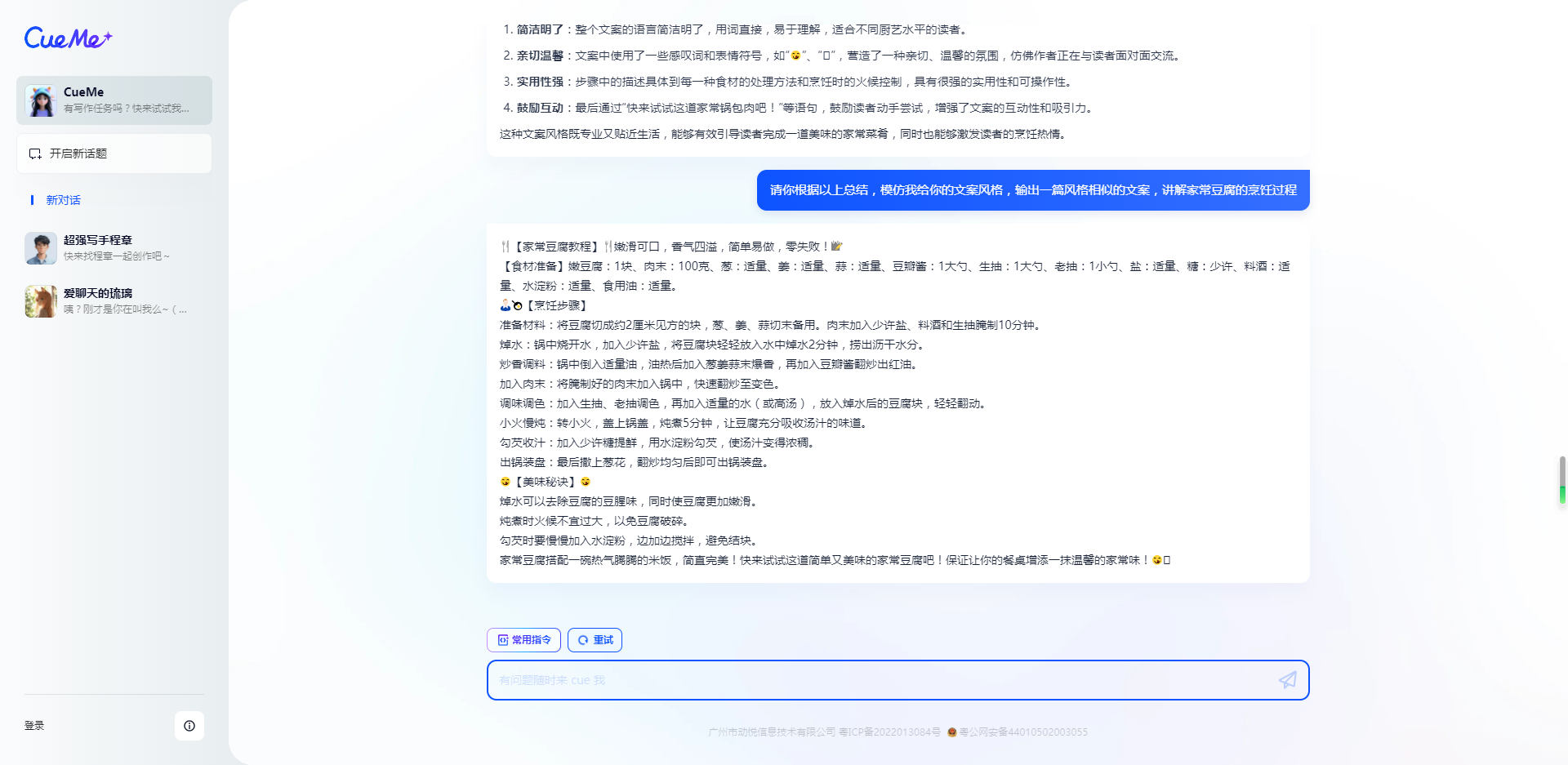
Task: Click the grid icon inside the 常用指令 button
Action: [x=503, y=640]
